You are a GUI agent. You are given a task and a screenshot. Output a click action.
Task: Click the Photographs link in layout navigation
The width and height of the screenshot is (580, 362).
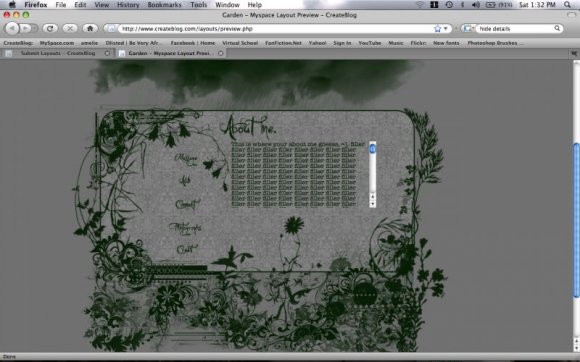[185, 227]
